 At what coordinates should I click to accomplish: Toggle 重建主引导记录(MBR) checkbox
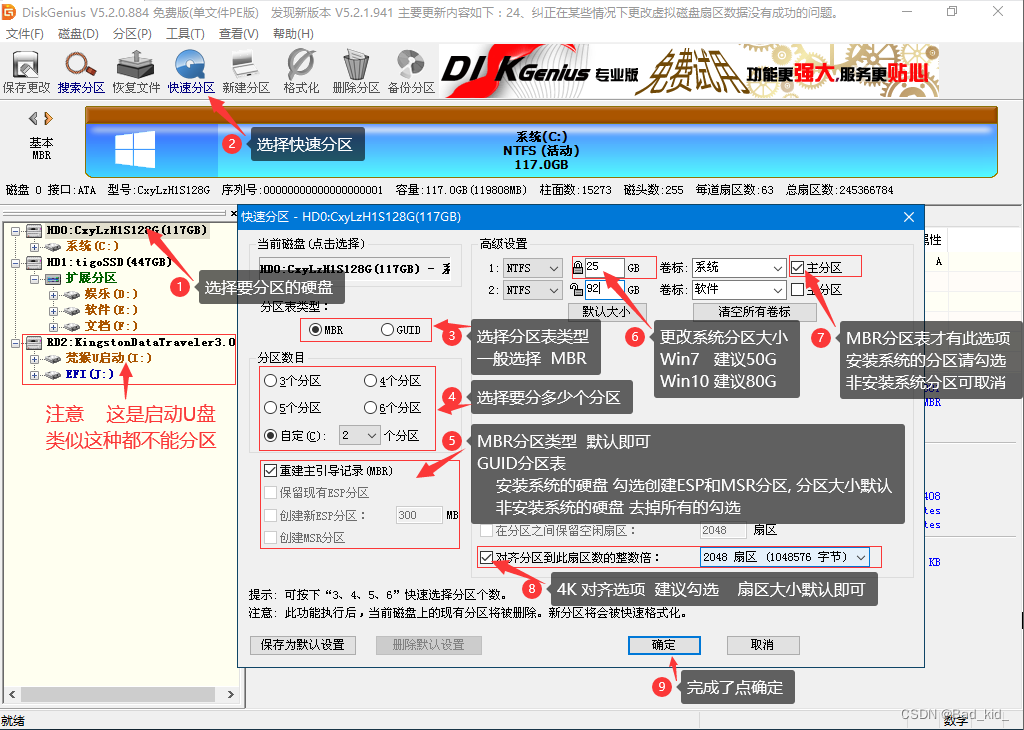[270, 470]
